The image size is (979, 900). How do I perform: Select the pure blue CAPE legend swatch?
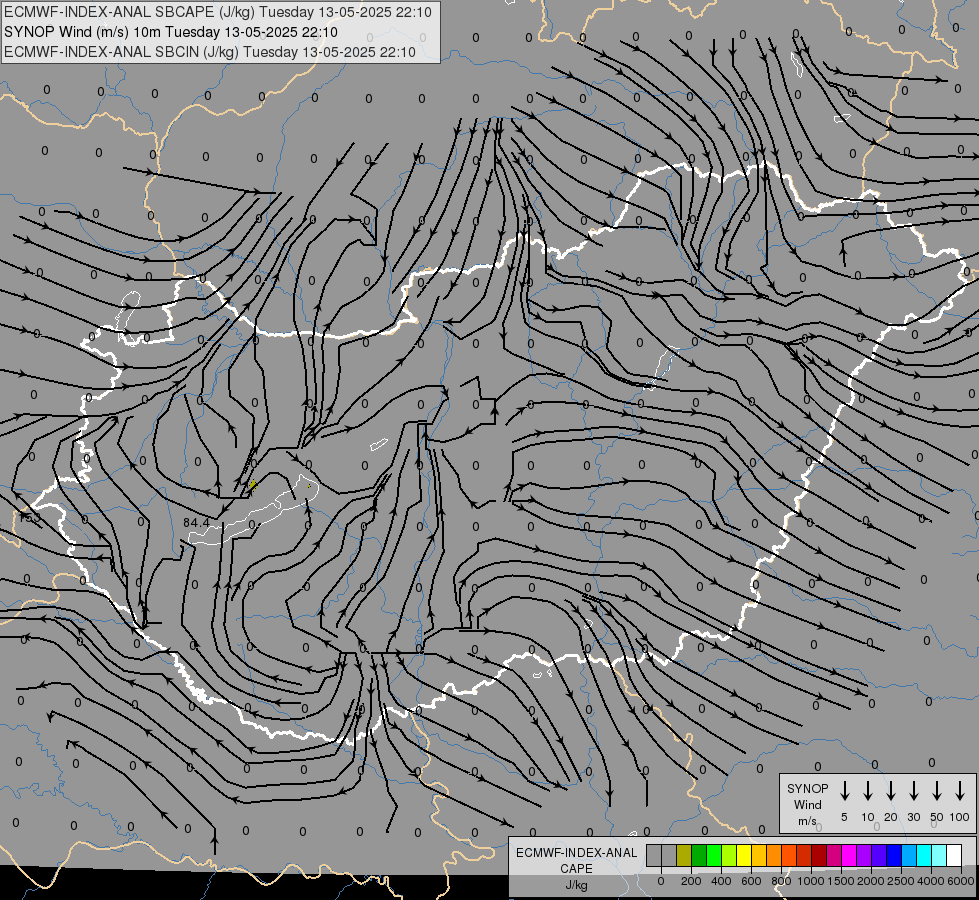(895, 855)
